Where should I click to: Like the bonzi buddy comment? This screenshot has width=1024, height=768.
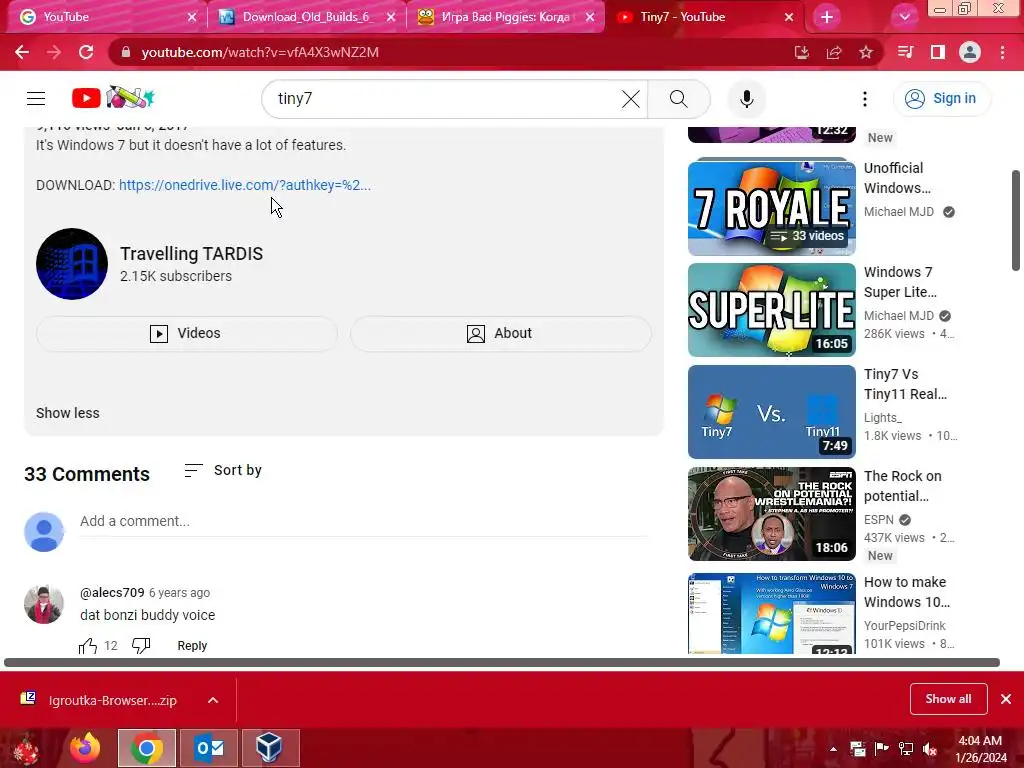coord(88,646)
